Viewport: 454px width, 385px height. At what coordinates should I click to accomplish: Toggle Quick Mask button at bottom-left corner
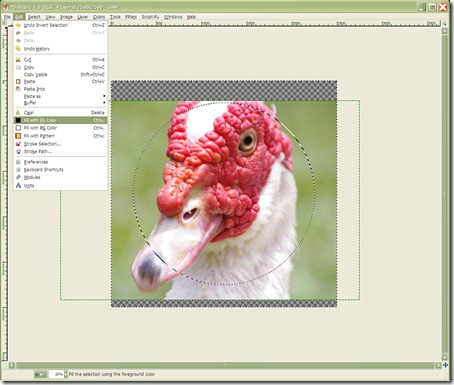pos(5,365)
